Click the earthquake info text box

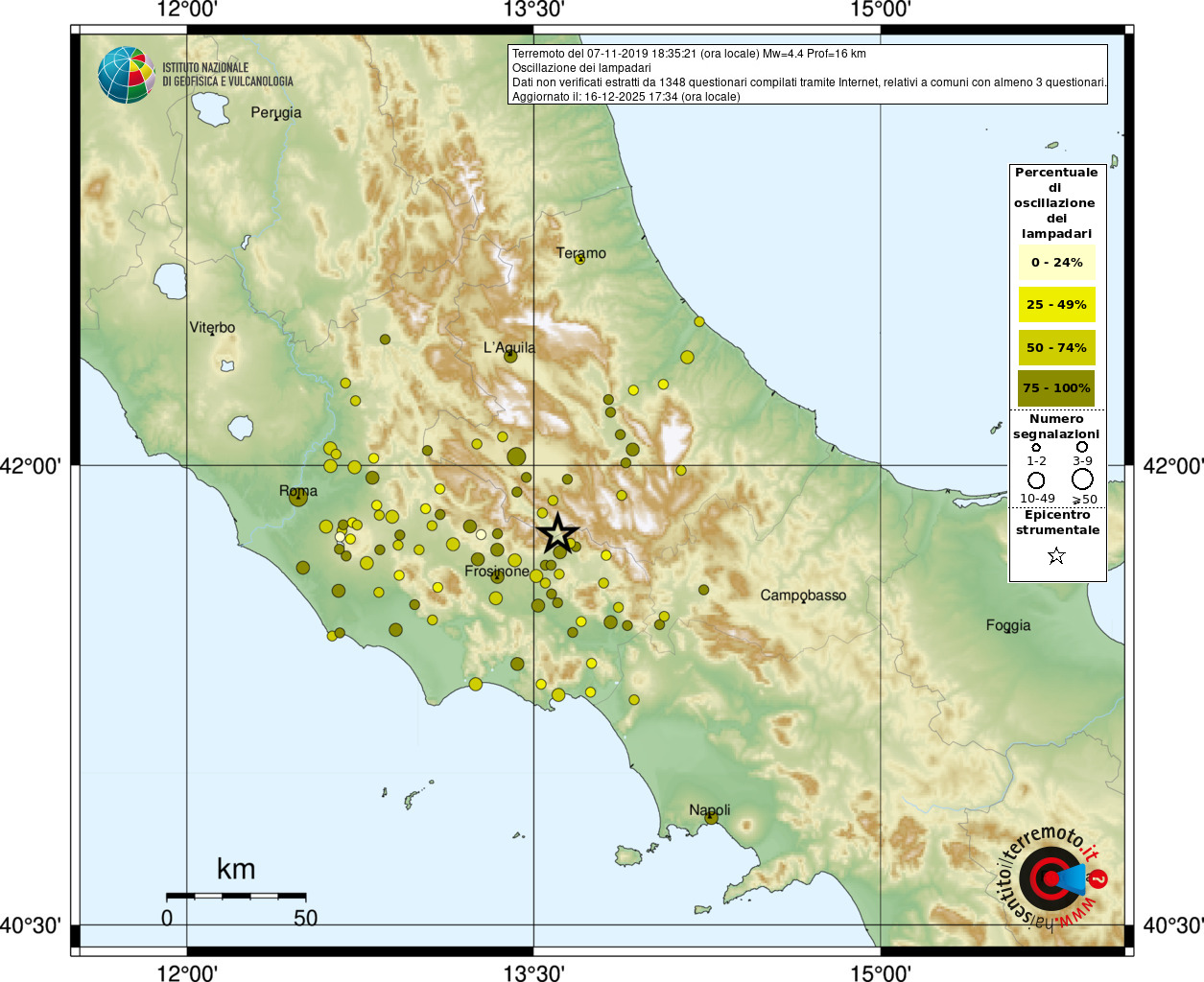808,75
